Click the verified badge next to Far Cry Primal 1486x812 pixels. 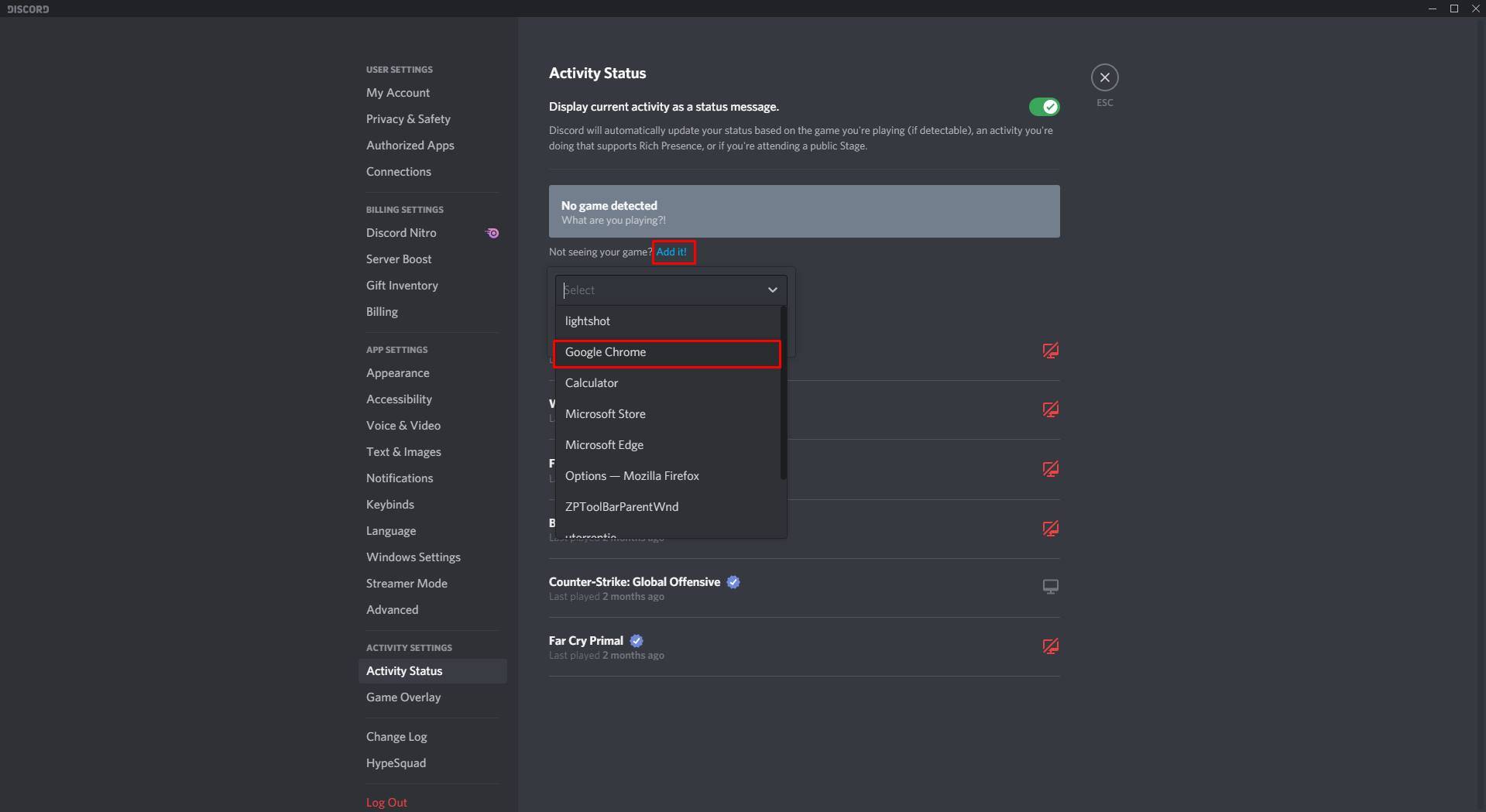tap(636, 640)
